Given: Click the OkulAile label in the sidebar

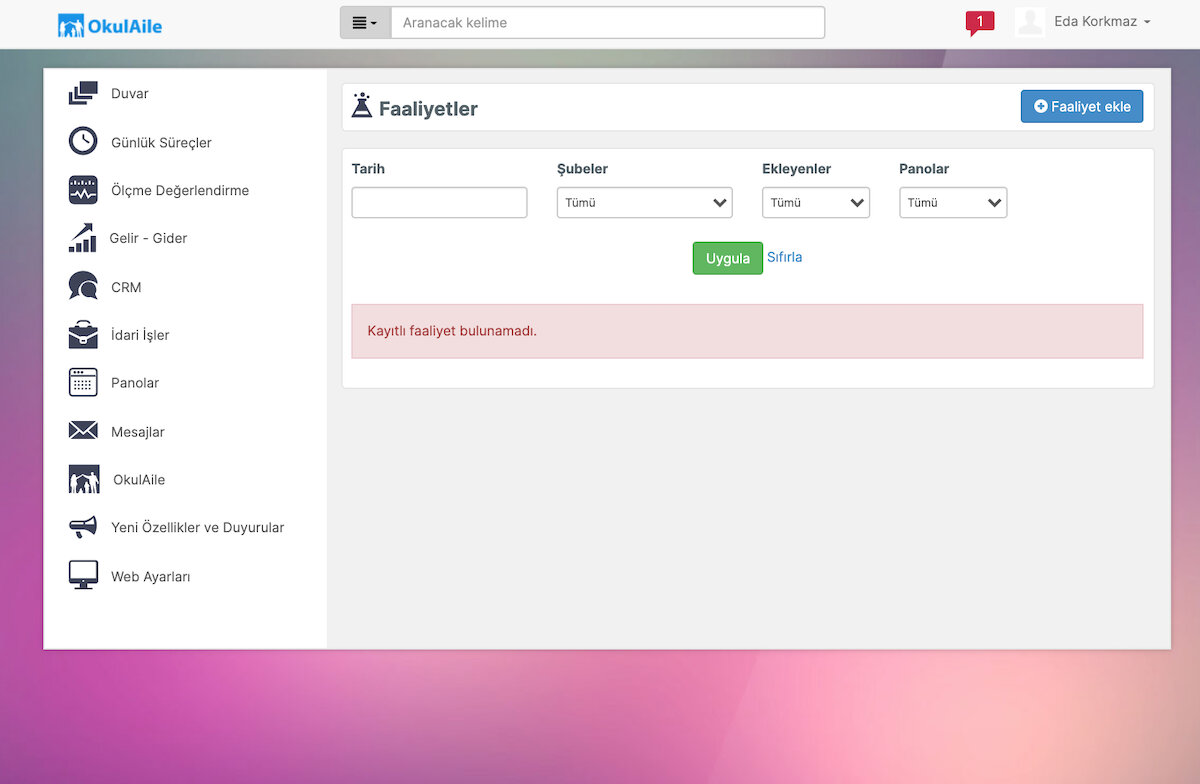Looking at the screenshot, I should (139, 480).
